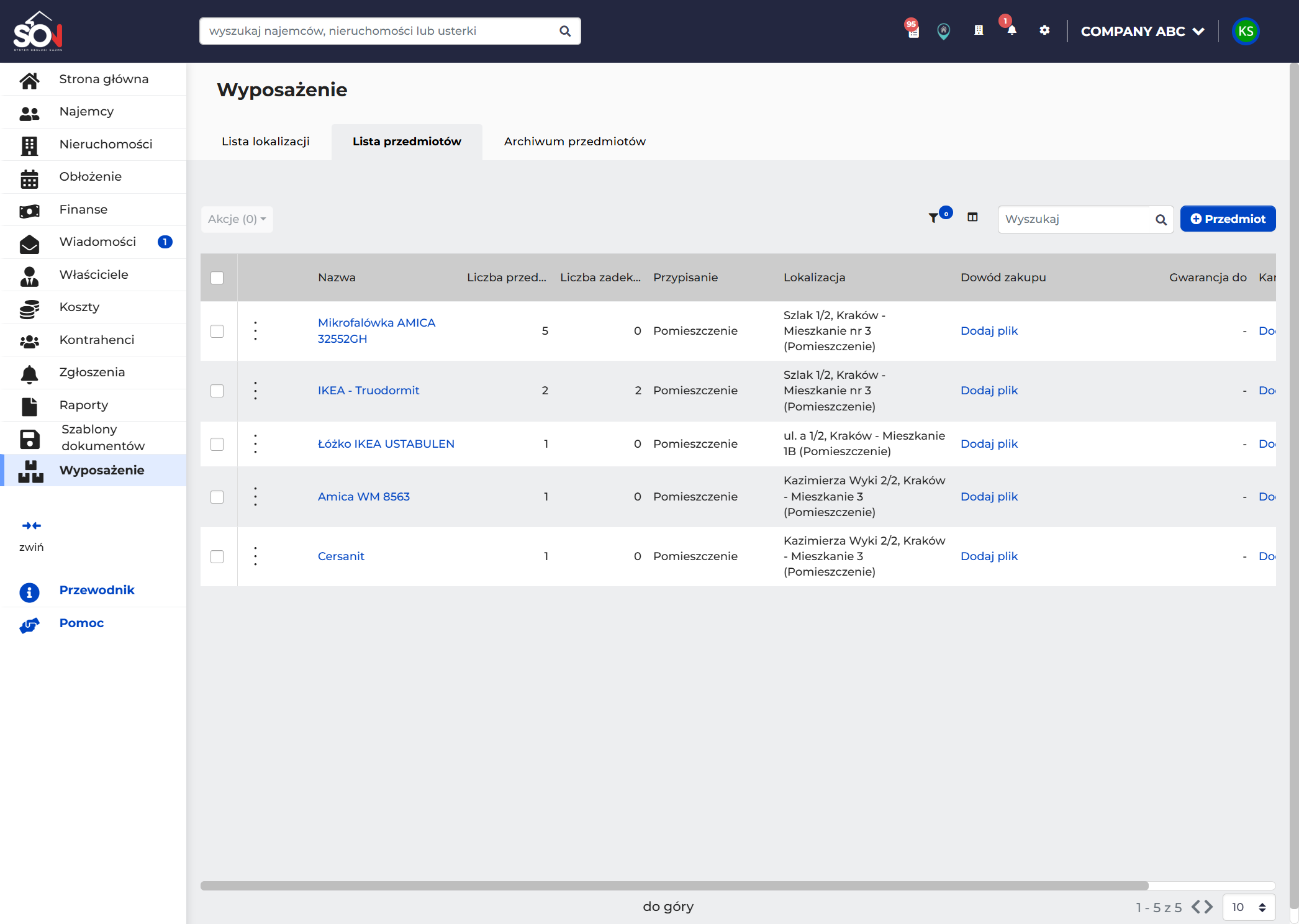1299x924 pixels.
Task: Click the building icon in the top header
Action: pyautogui.click(x=979, y=30)
